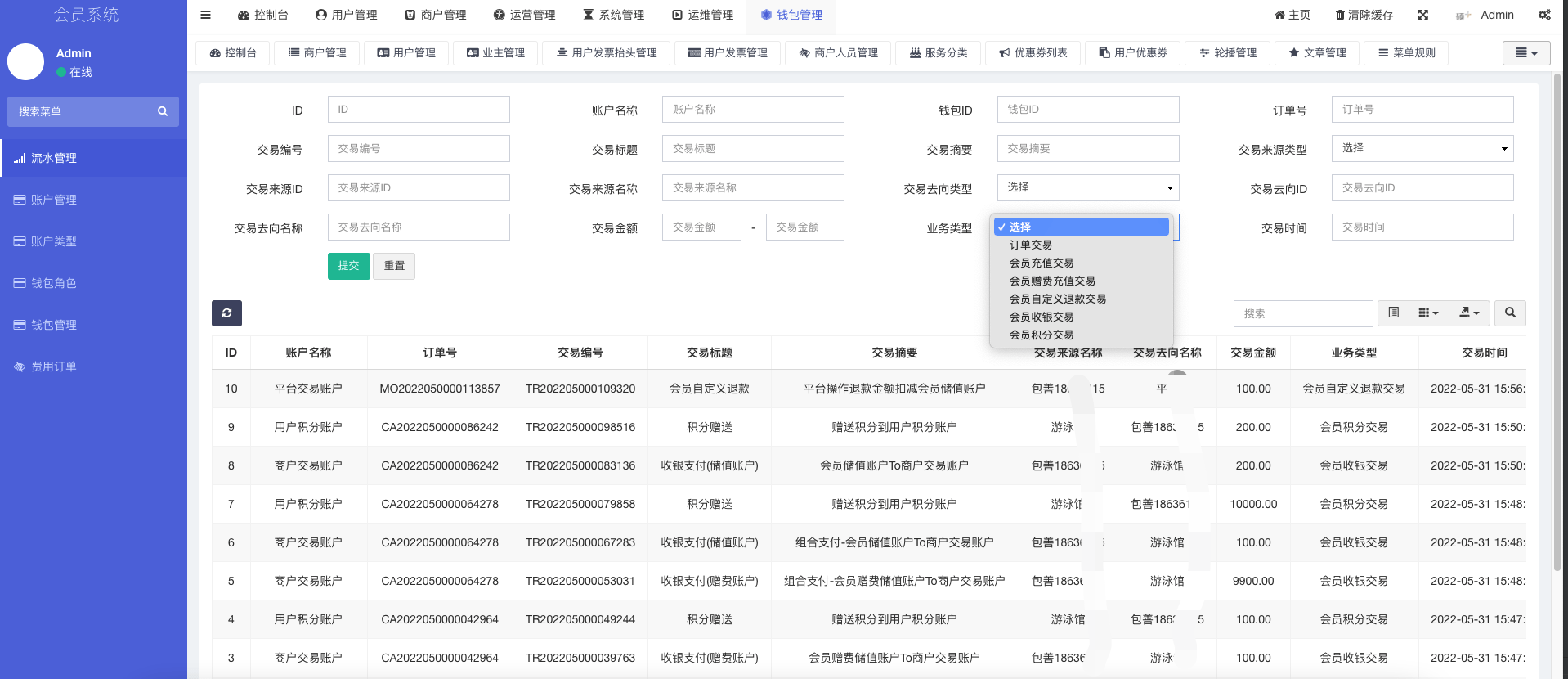
Task: Switch to 用户发票抬头管理 tab
Action: coord(607,53)
